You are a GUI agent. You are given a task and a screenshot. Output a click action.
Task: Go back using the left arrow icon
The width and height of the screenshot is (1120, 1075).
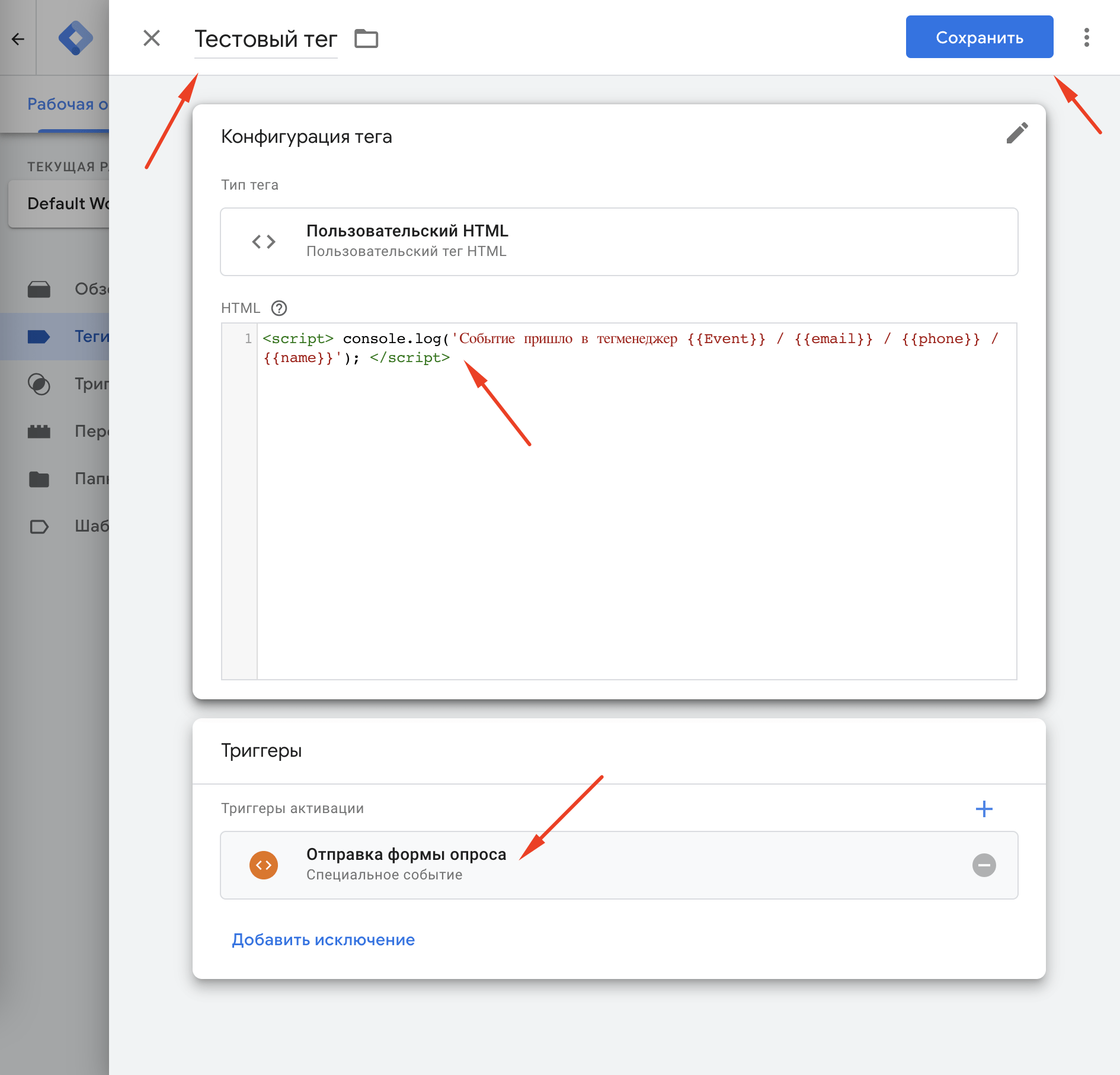[x=18, y=39]
